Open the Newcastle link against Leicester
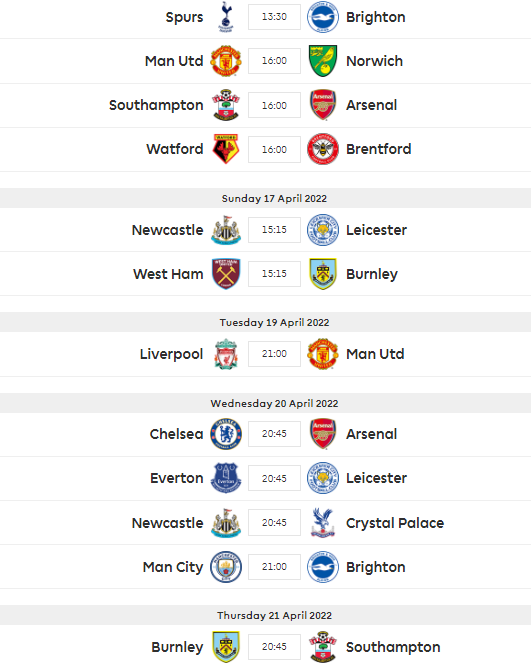The width and height of the screenshot is (531, 667). click(168, 230)
